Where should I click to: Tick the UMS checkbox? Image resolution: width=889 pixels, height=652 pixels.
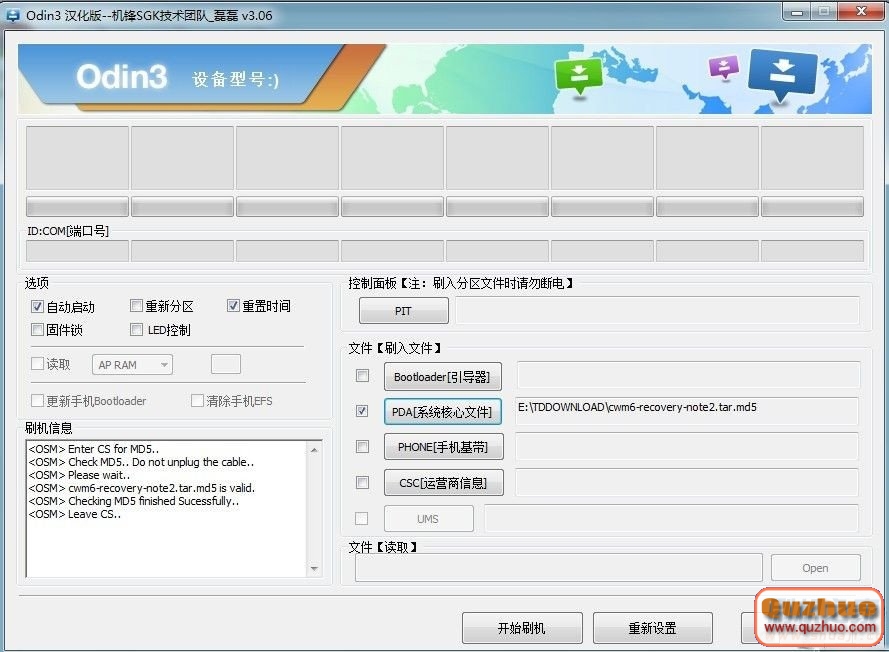(x=361, y=518)
